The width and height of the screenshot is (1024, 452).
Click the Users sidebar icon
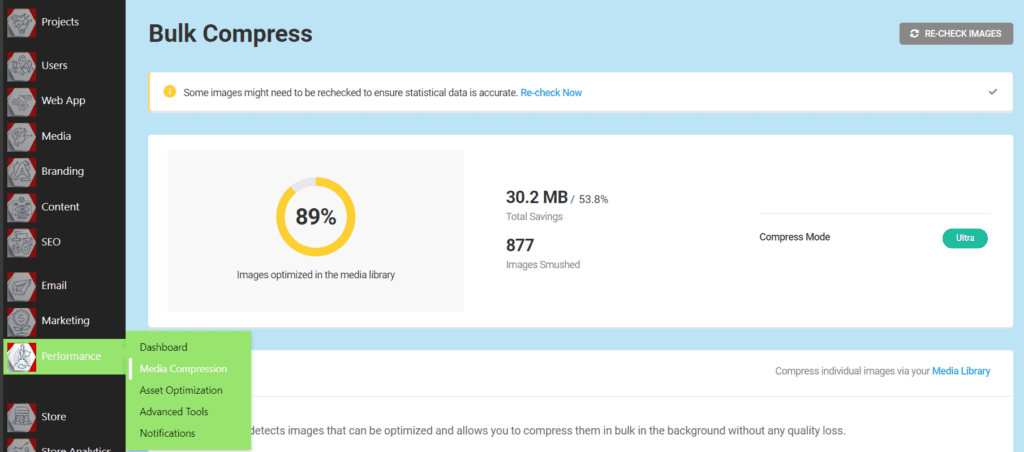click(x=22, y=66)
